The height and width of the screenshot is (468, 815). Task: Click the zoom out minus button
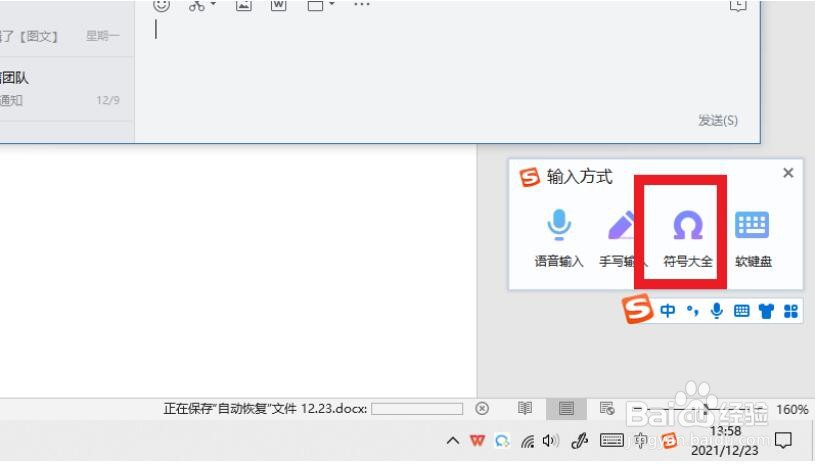[637, 409]
